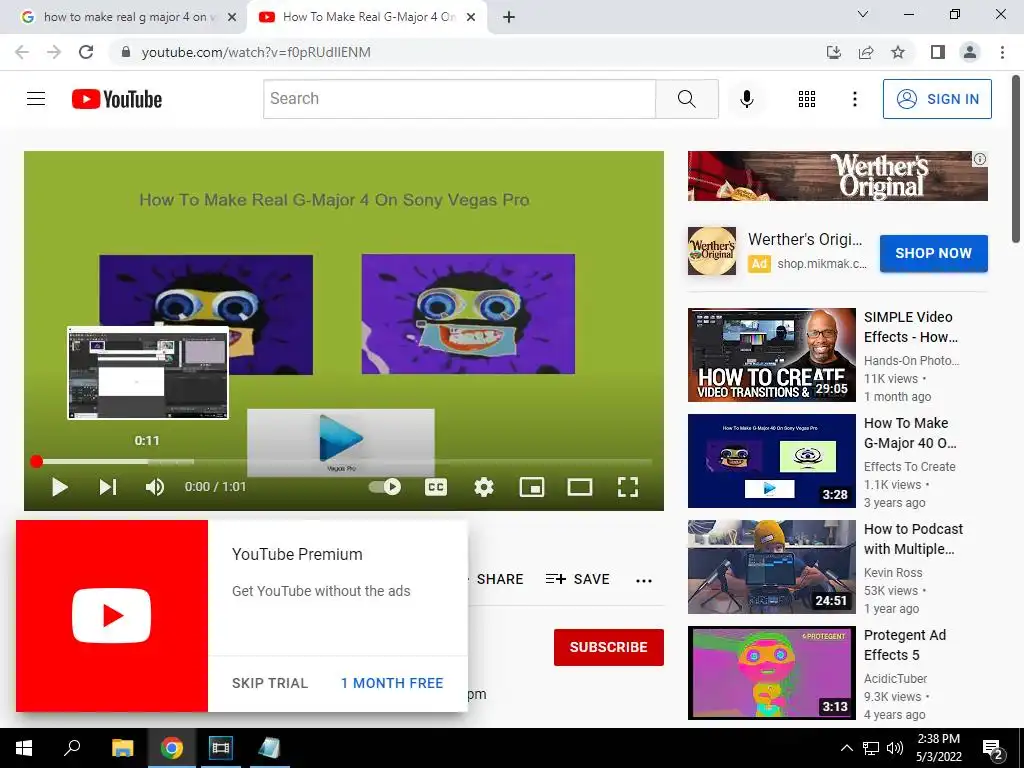Open Windows Start menu
Image resolution: width=1024 pixels, height=768 pixels.
pos(24,748)
